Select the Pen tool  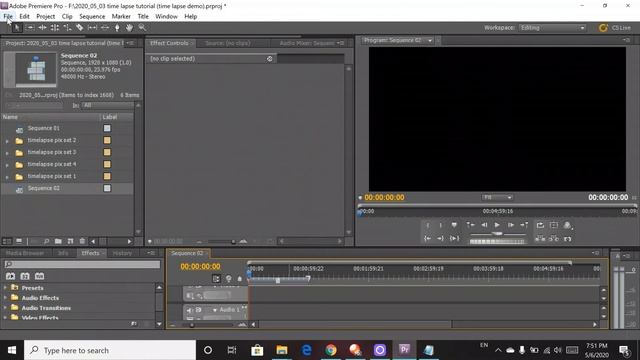pyautogui.click(x=117, y=28)
